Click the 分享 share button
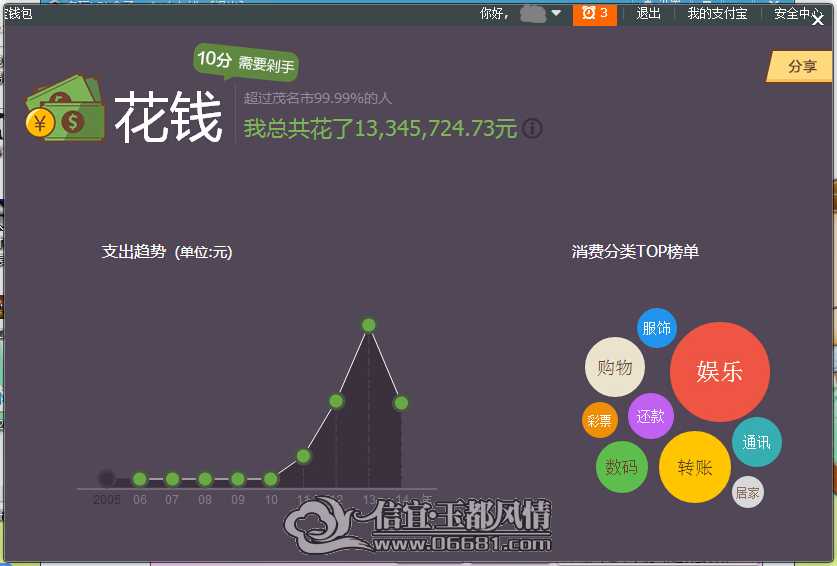Image resolution: width=837 pixels, height=566 pixels. [x=800, y=66]
